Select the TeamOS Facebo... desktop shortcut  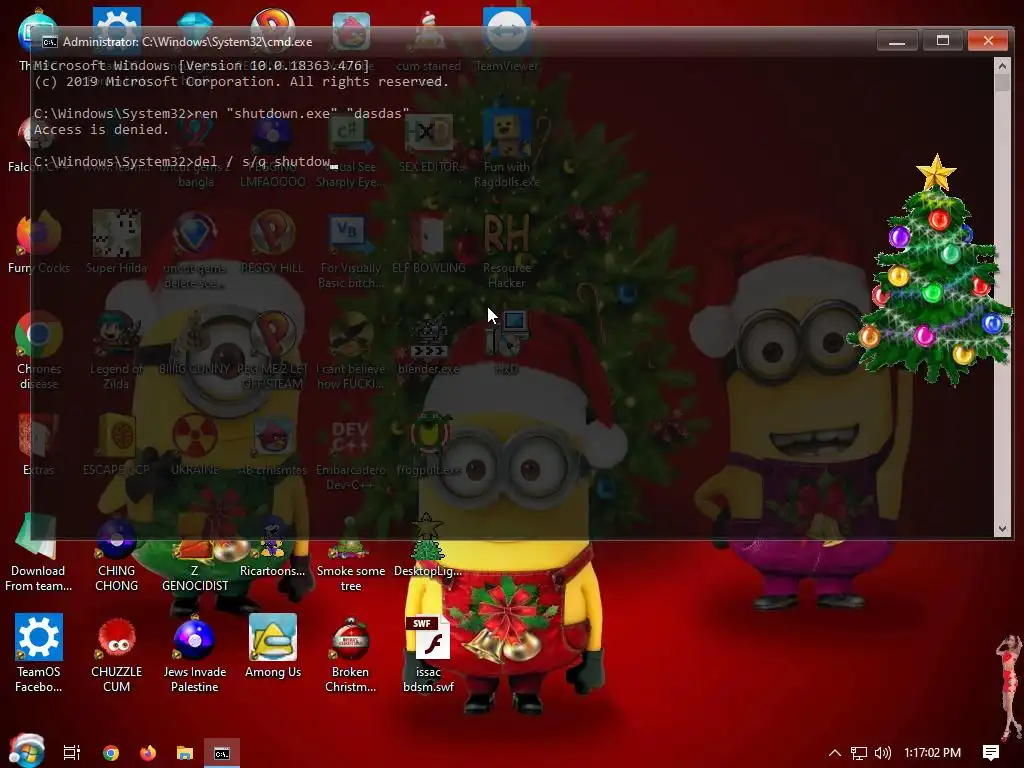point(39,653)
